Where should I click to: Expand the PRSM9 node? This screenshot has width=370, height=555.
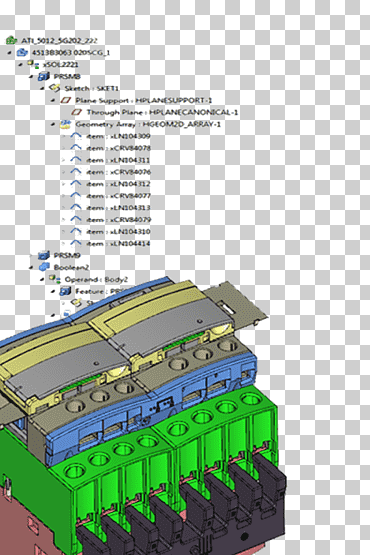31,255
